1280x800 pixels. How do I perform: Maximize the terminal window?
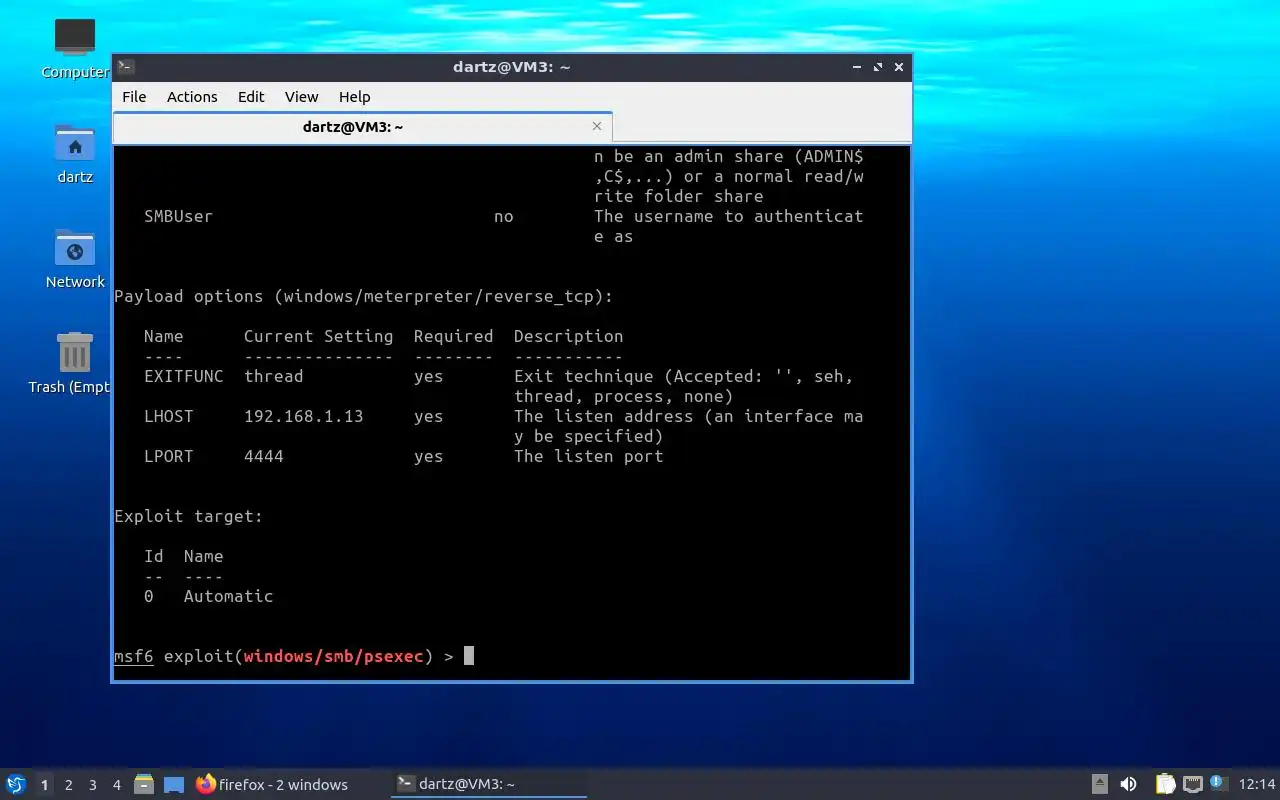tap(878, 67)
